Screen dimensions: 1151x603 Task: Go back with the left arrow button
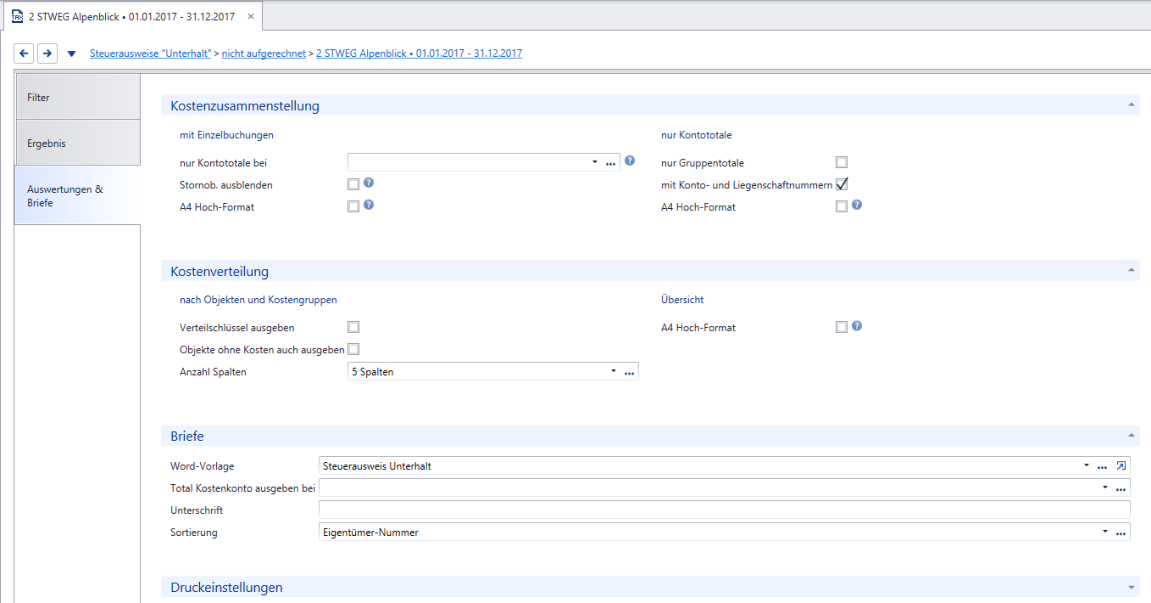pyautogui.click(x=23, y=53)
